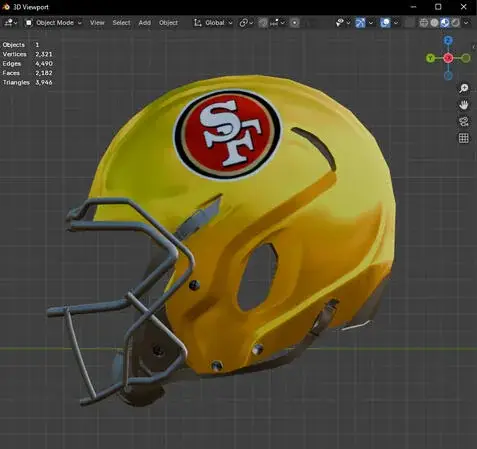Switch to rendered viewport shading
Viewport: 477px width, 449px height.
tap(456, 23)
